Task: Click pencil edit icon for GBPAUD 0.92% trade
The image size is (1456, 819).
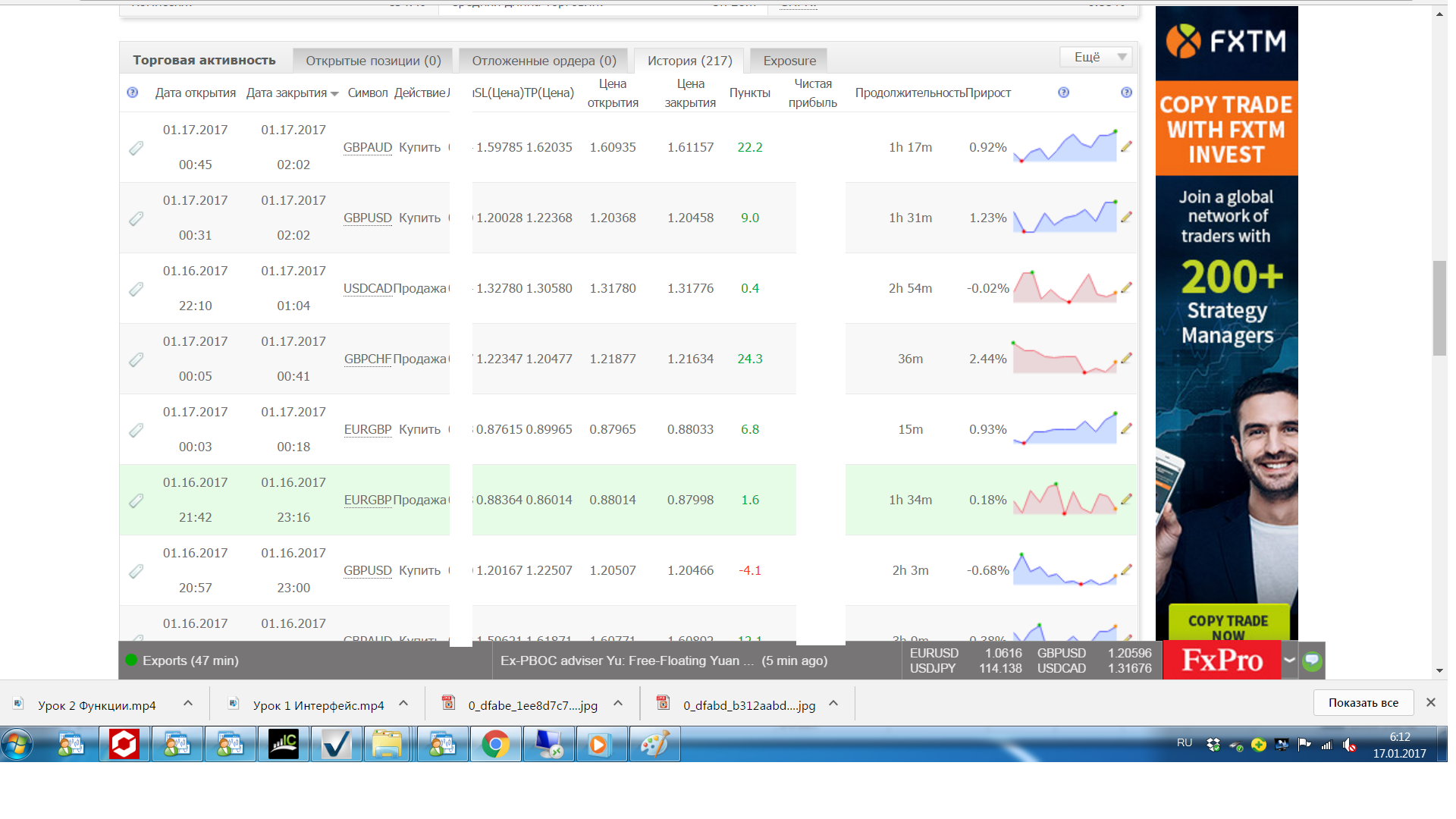Action: (x=1127, y=146)
